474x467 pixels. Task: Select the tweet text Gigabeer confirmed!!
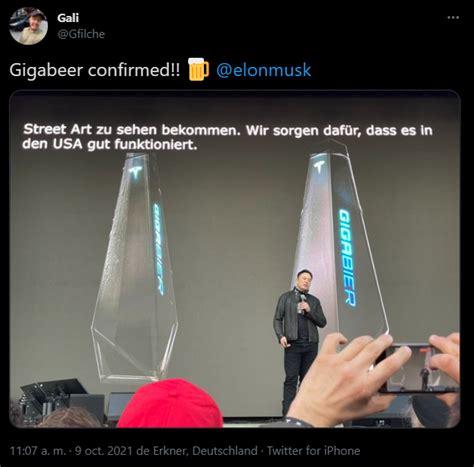[95, 70]
